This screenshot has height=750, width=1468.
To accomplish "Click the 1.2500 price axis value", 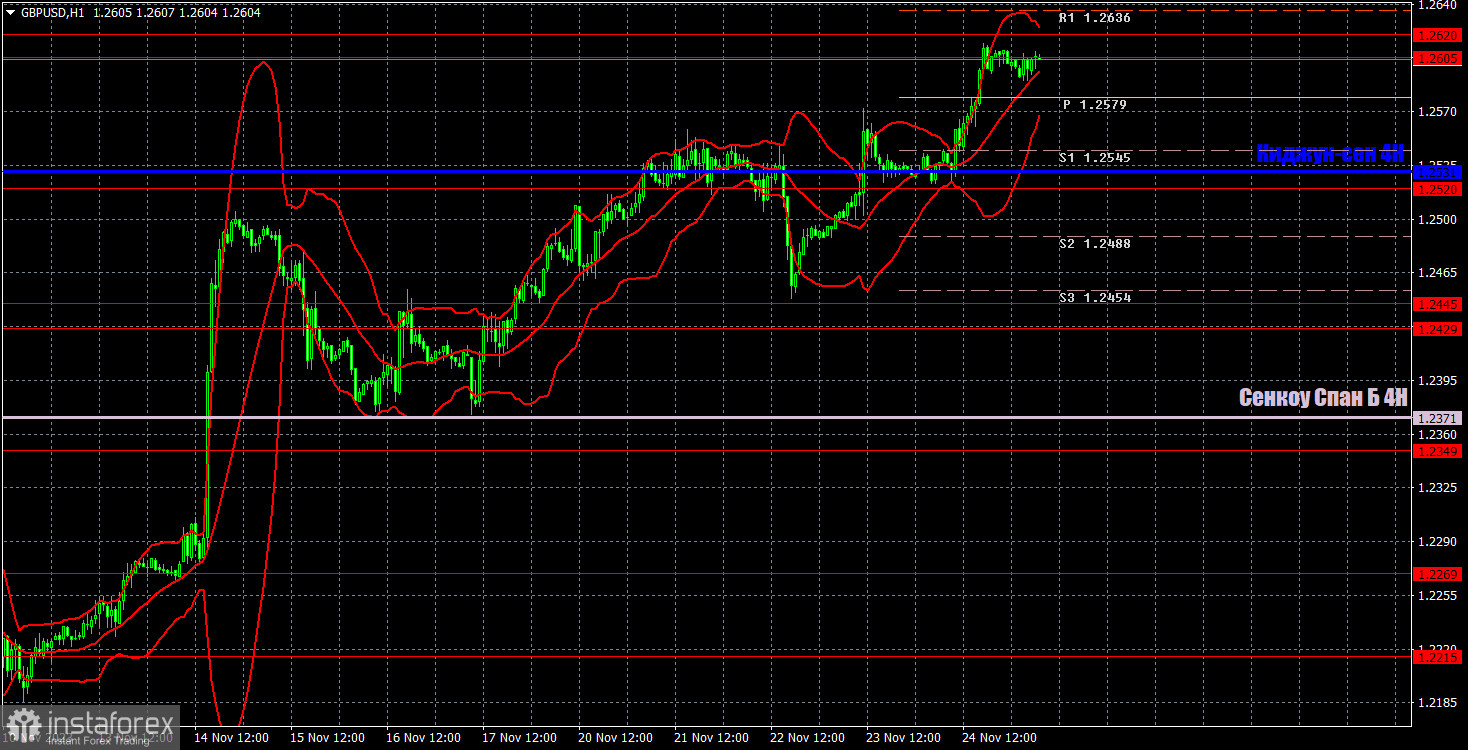I will [1439, 219].
